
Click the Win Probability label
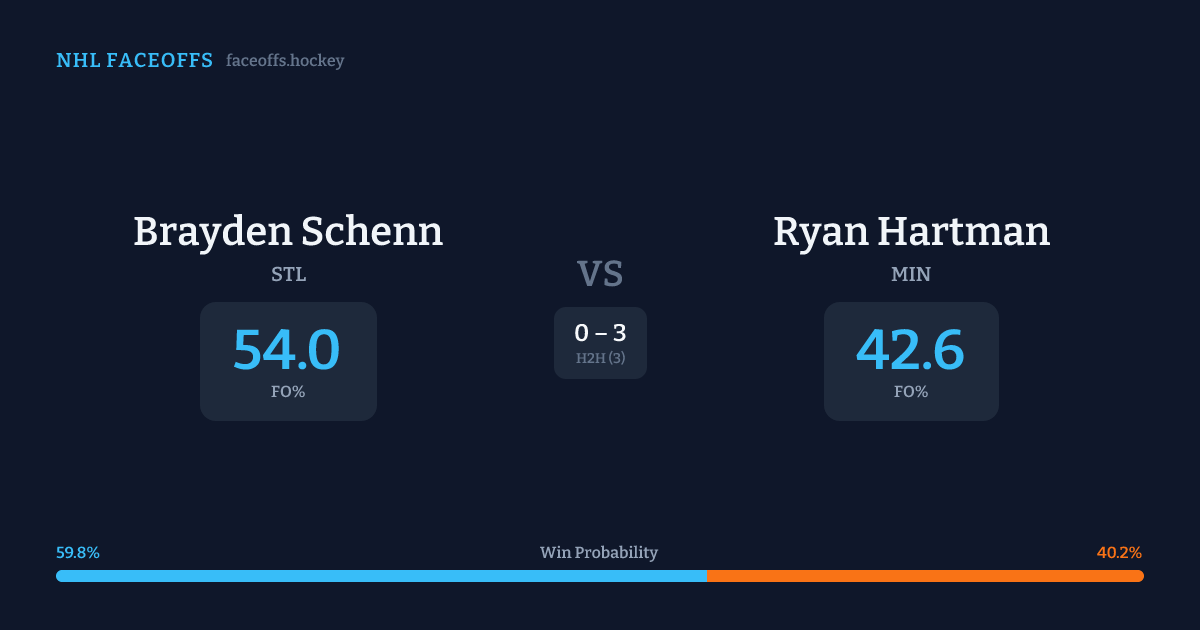point(599,553)
